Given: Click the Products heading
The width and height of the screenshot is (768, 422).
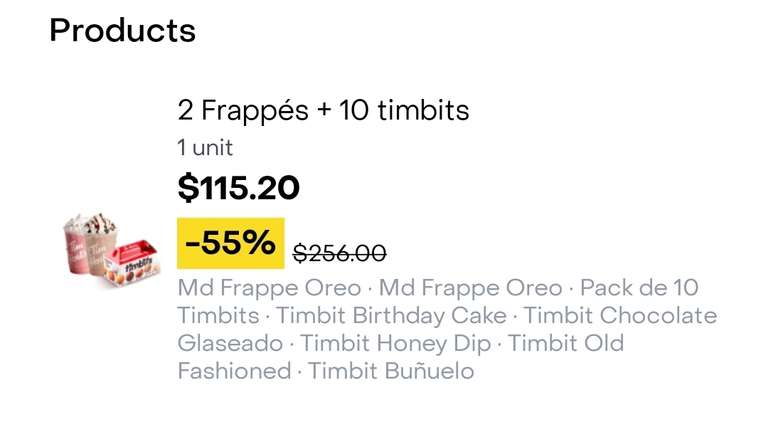Looking at the screenshot, I should (122, 30).
